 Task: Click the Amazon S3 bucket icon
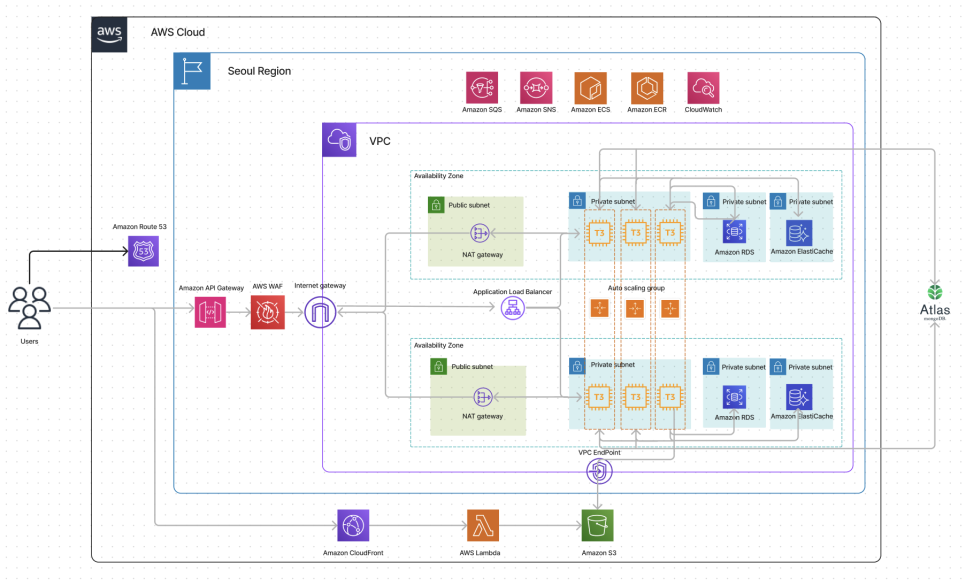(598, 526)
